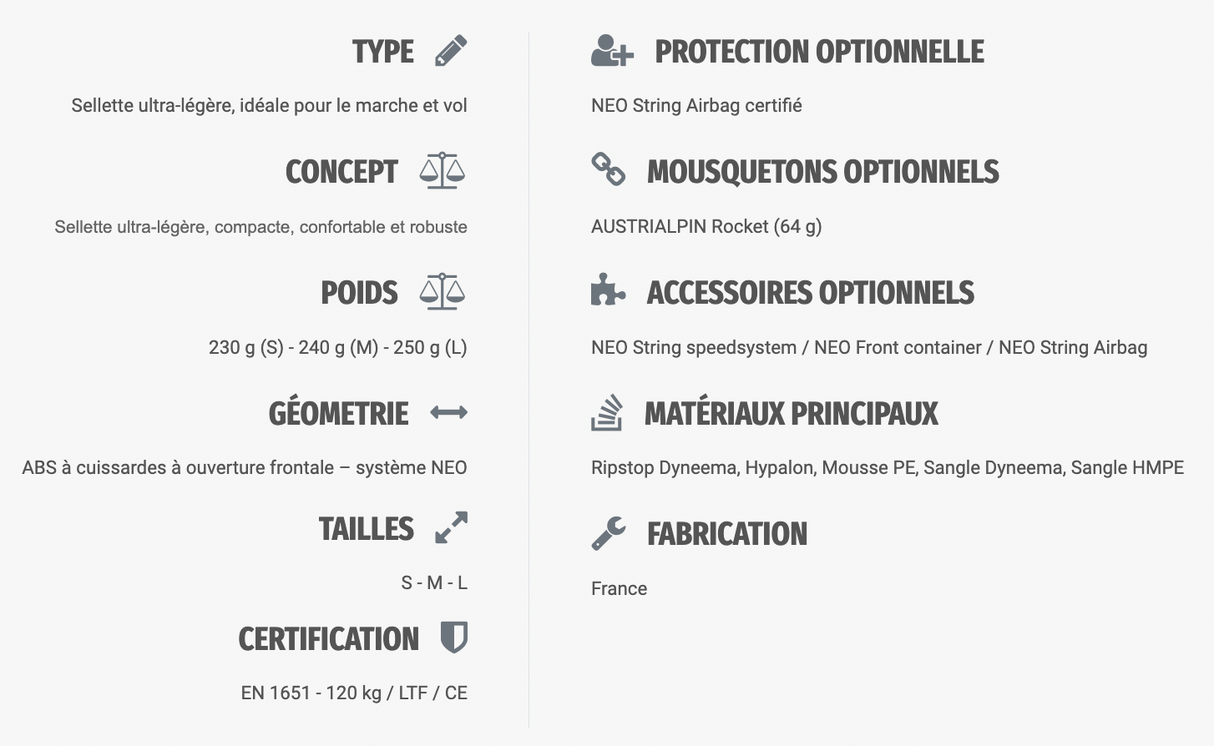Click the AUSTRIALPIN Rocket (64 g) text
The image size is (1214, 746).
(x=706, y=226)
